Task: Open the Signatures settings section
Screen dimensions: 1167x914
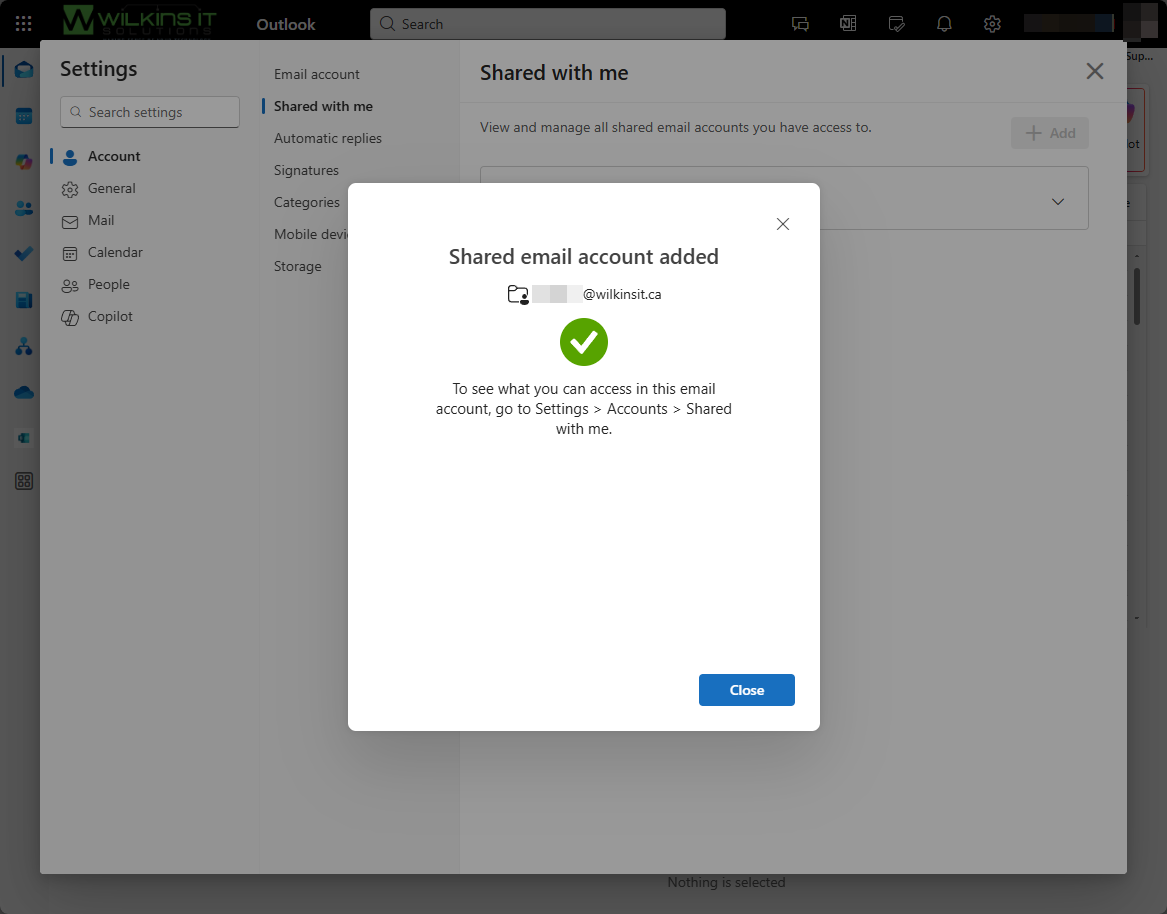Action: click(x=306, y=170)
